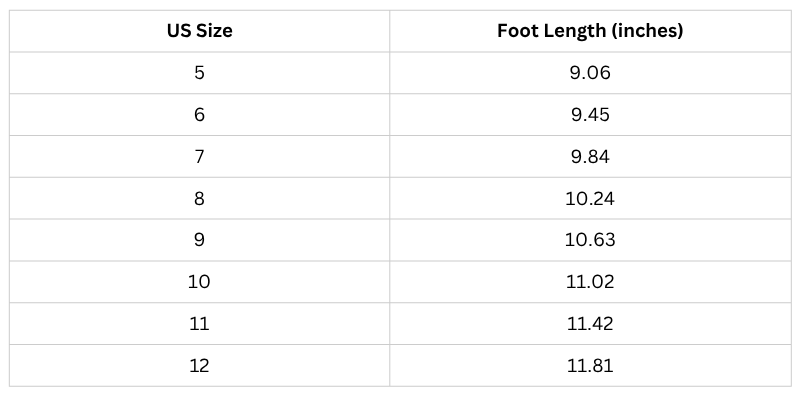This screenshot has height=400, width=800.
Task: Click the 9.45 foot length value
Action: coord(590,115)
